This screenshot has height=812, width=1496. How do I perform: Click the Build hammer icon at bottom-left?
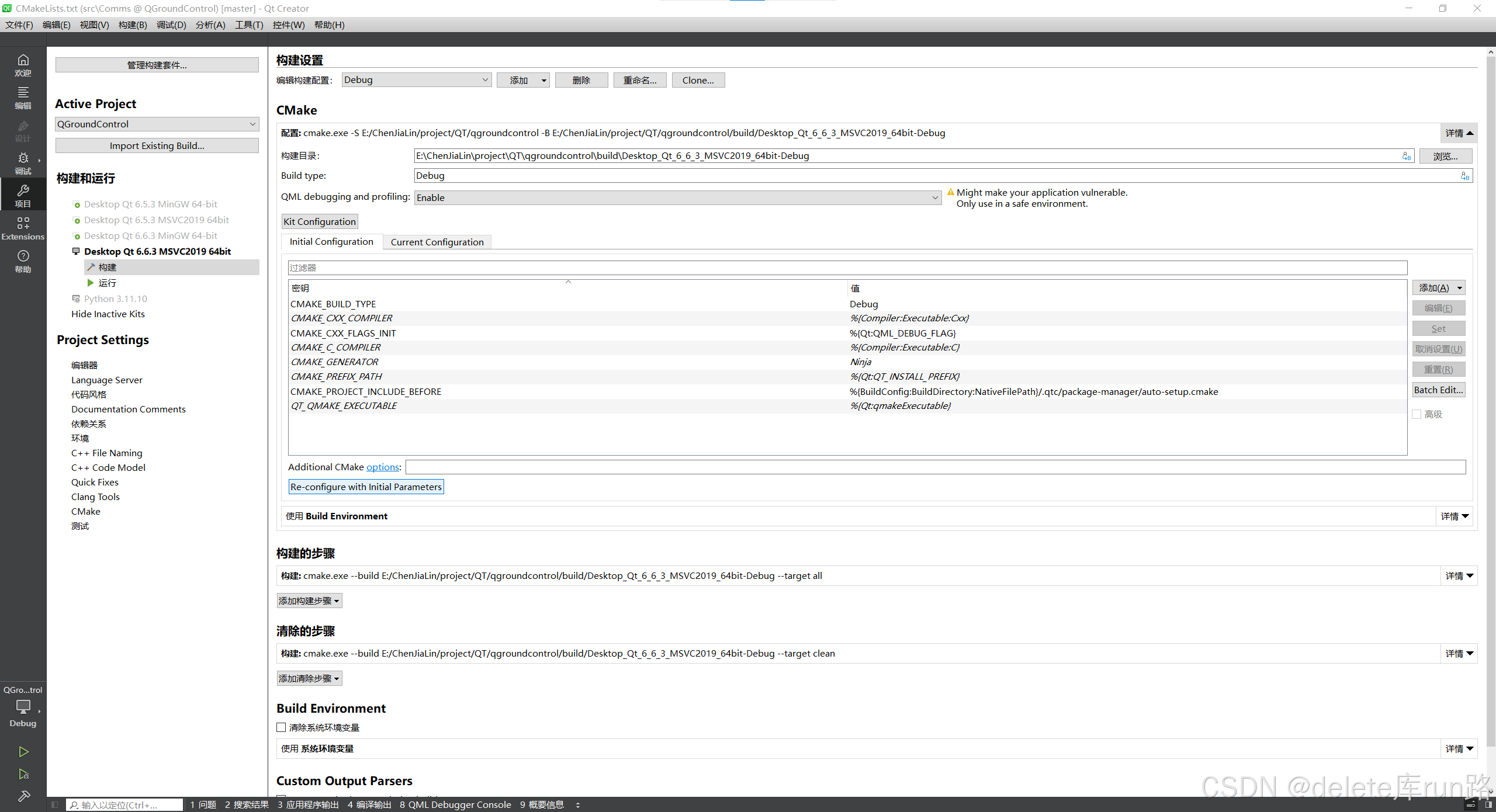tap(23, 796)
